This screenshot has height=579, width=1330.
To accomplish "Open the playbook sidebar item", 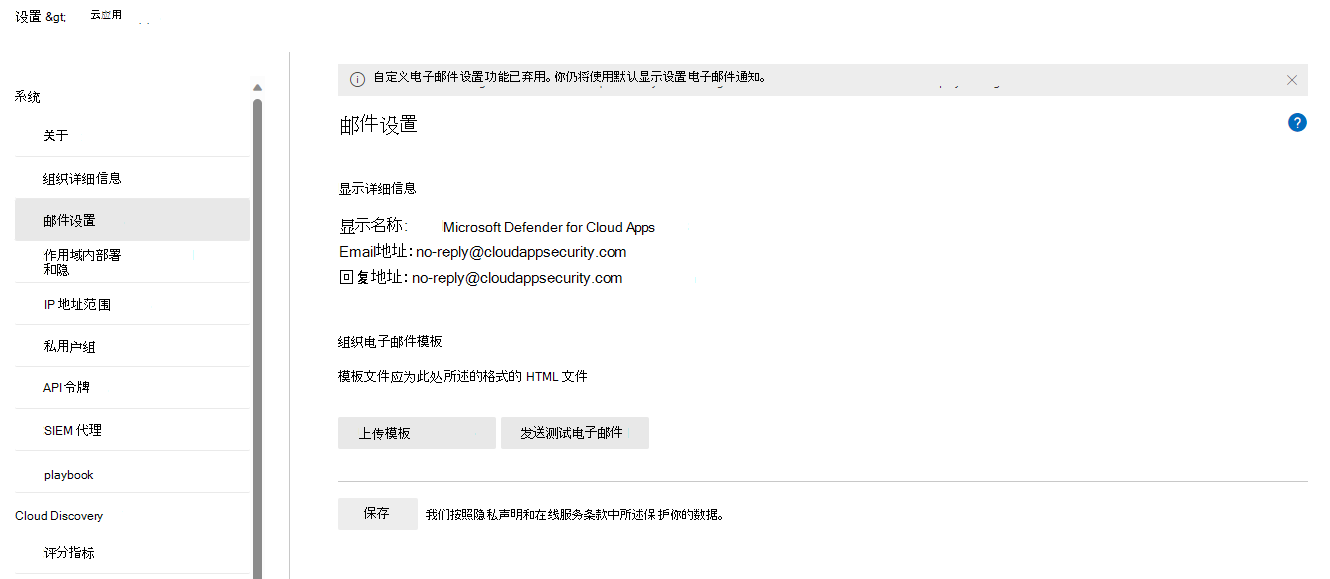I will [x=132, y=474].
